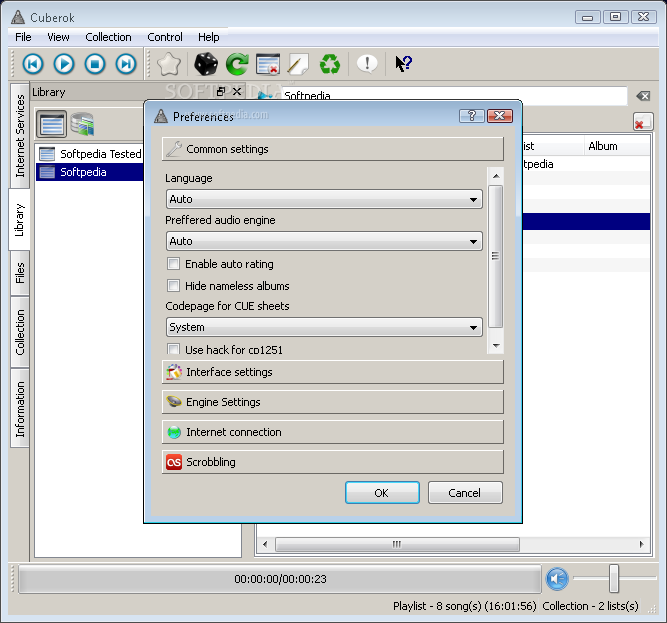Tick the Use hack for cp1251 checkbox
667x623 pixels.
[174, 349]
